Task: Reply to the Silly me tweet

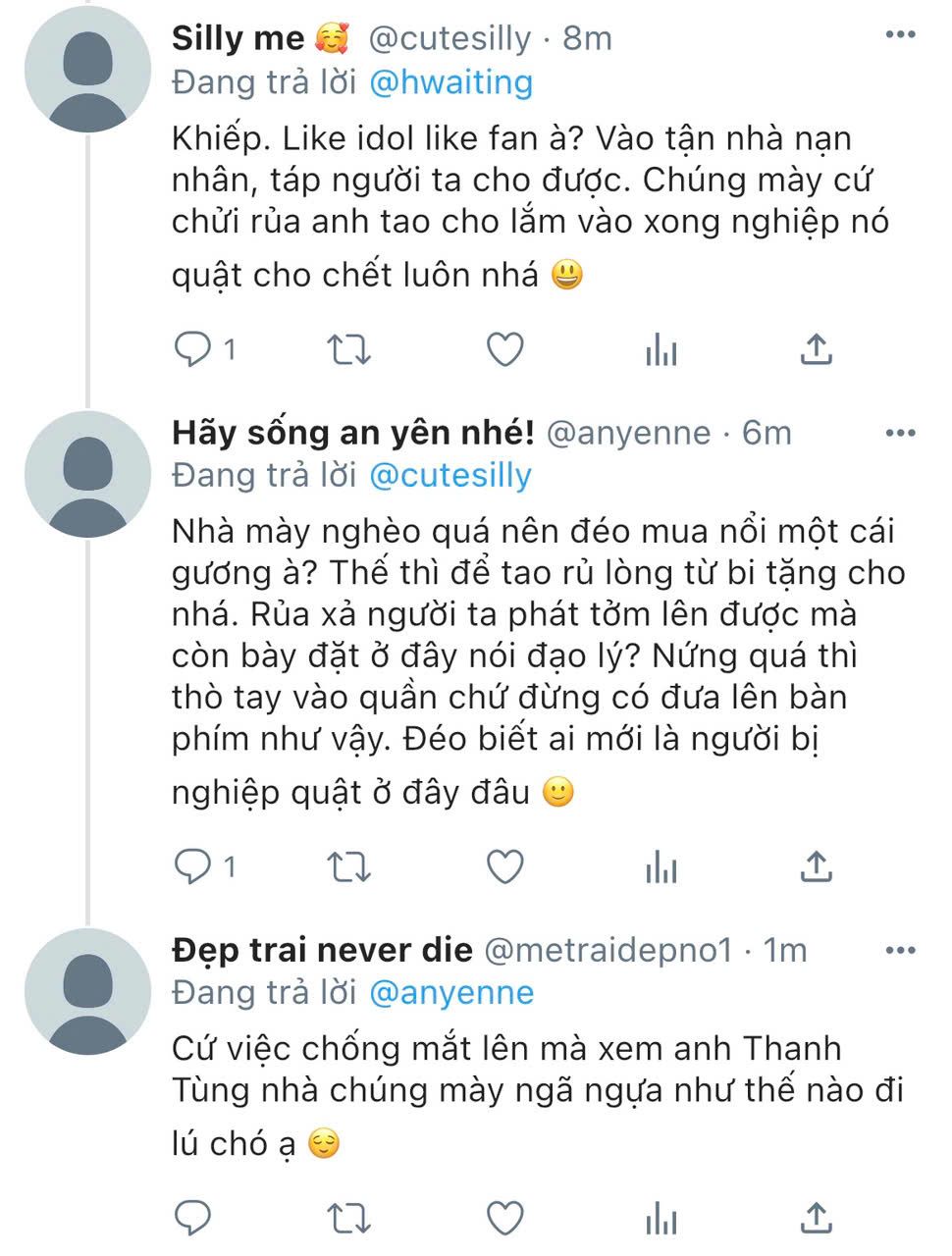Action: (191, 349)
